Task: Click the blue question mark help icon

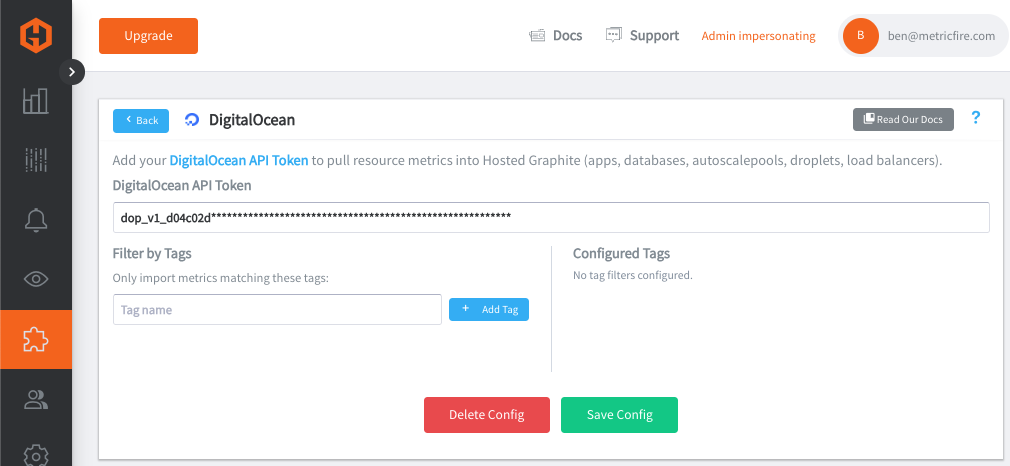Action: [976, 118]
